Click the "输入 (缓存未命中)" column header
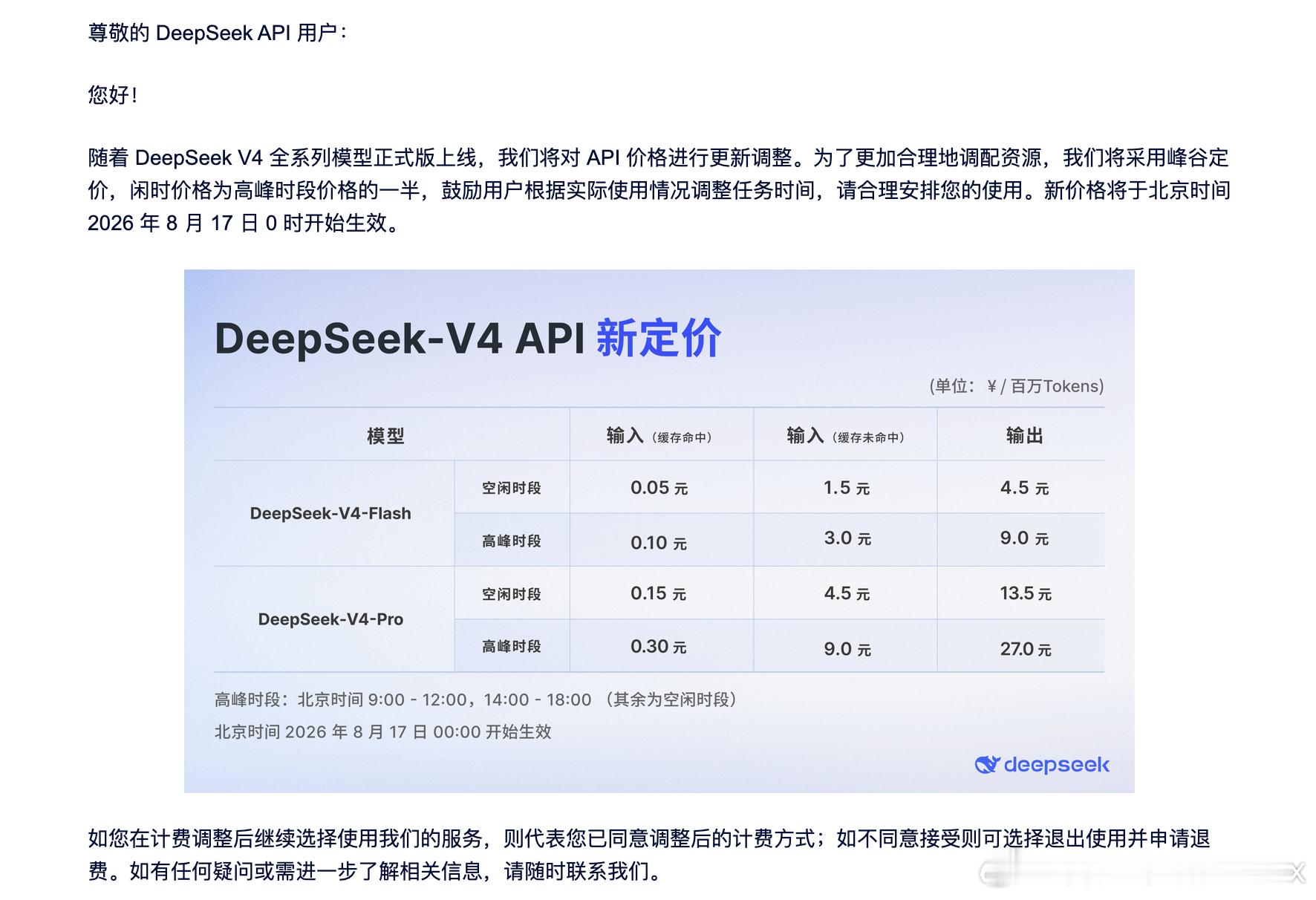Viewport: 1316px width, 900px height. pyautogui.click(x=846, y=436)
